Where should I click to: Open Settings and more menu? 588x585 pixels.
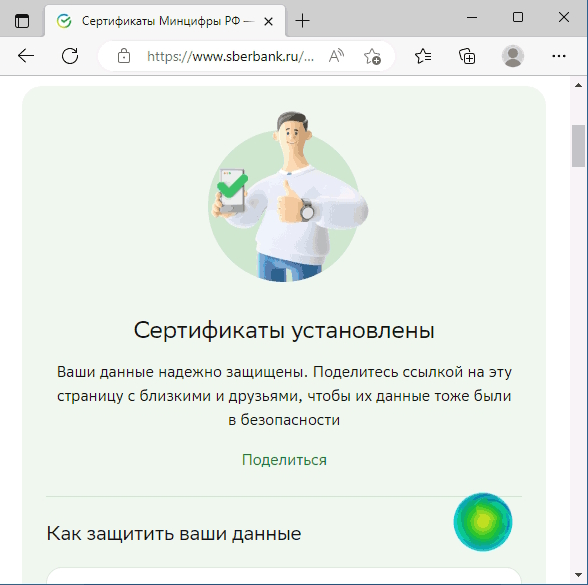(x=559, y=56)
